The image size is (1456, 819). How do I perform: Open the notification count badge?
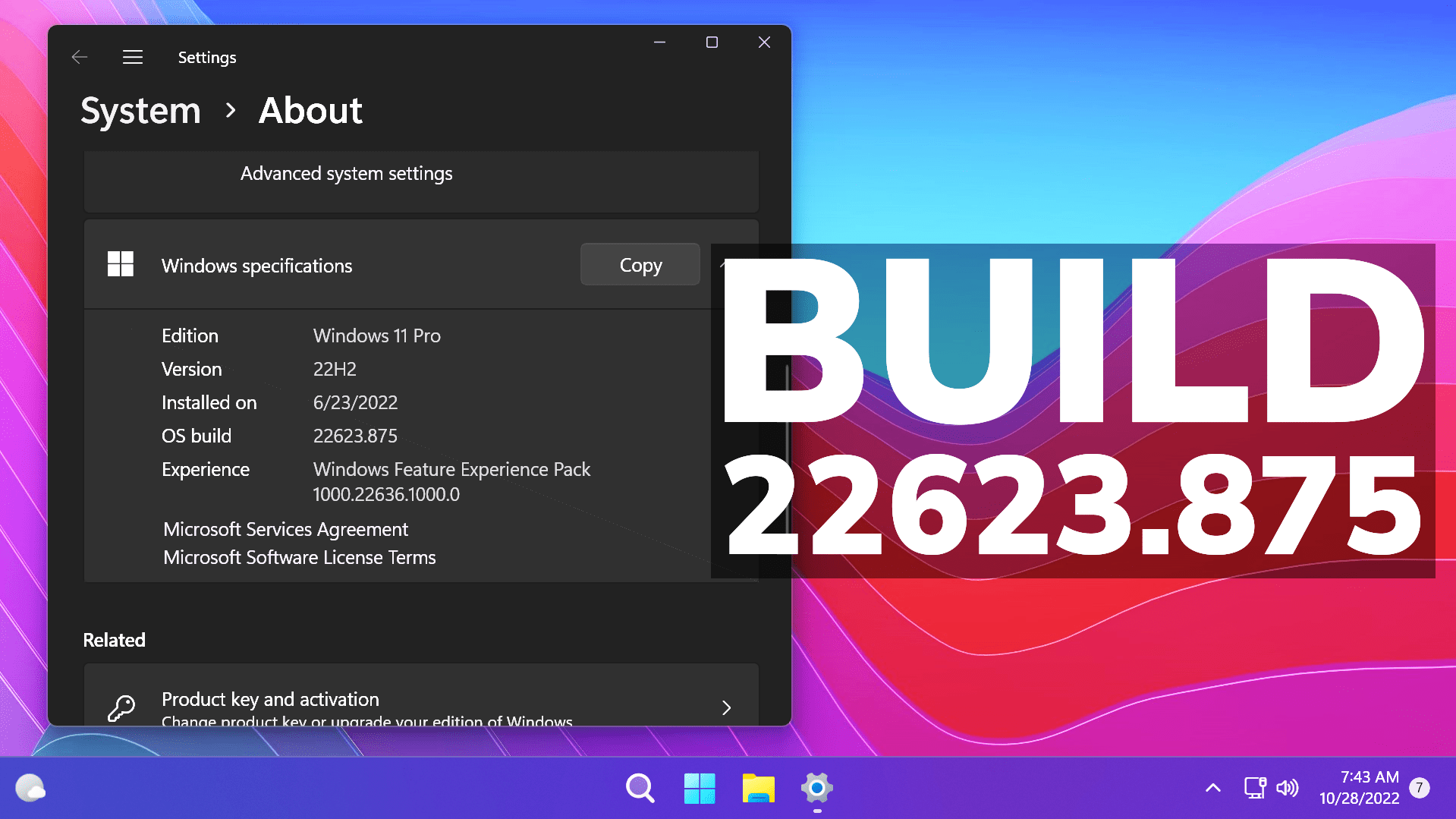pyautogui.click(x=1420, y=788)
